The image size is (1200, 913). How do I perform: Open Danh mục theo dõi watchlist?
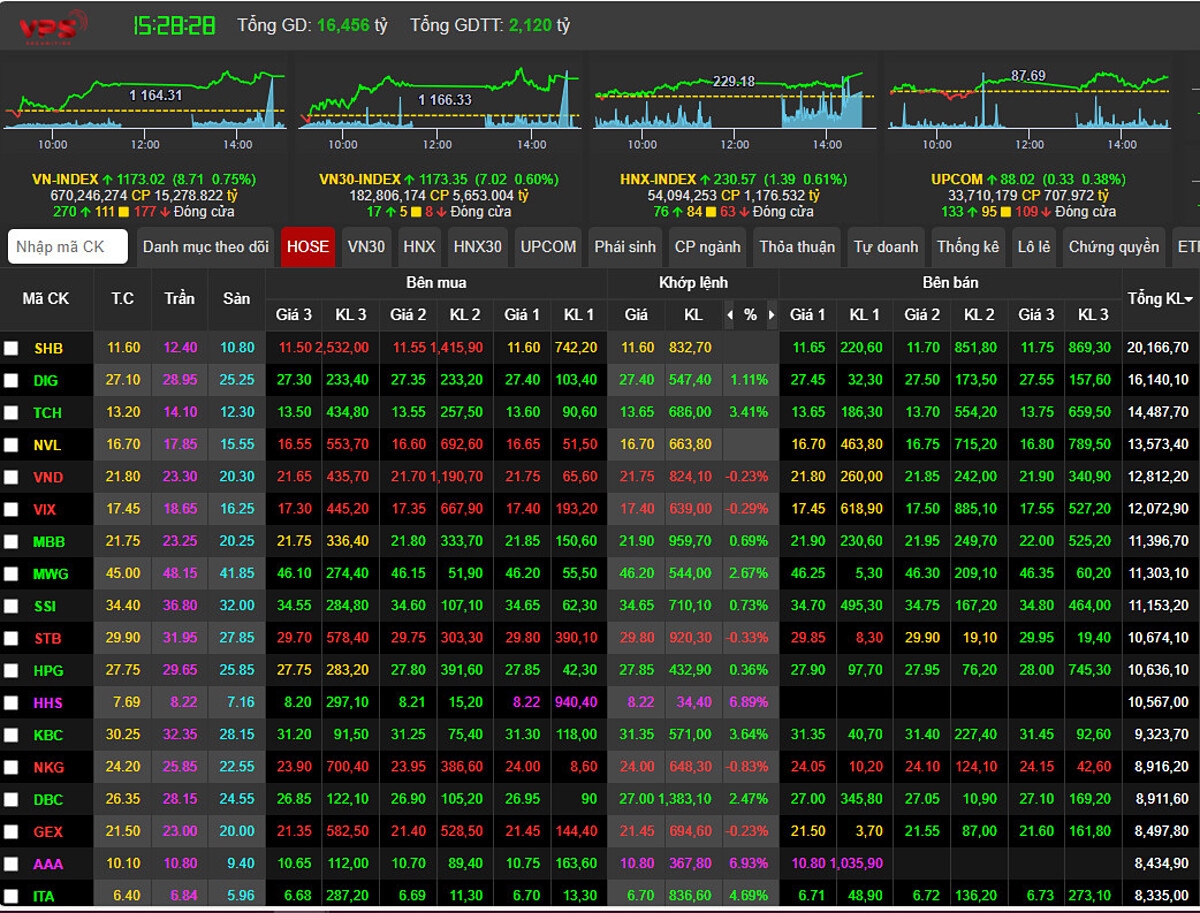pos(205,247)
